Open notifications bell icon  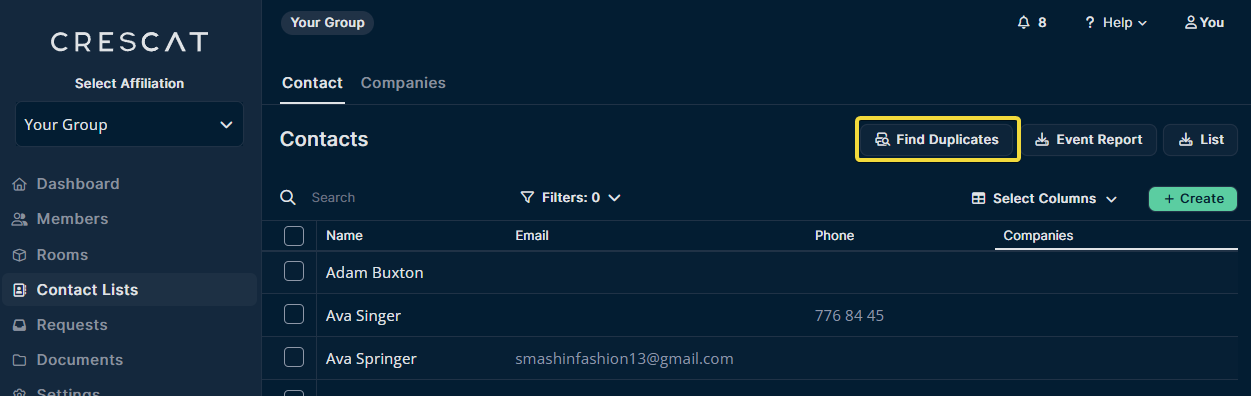pos(1023,22)
